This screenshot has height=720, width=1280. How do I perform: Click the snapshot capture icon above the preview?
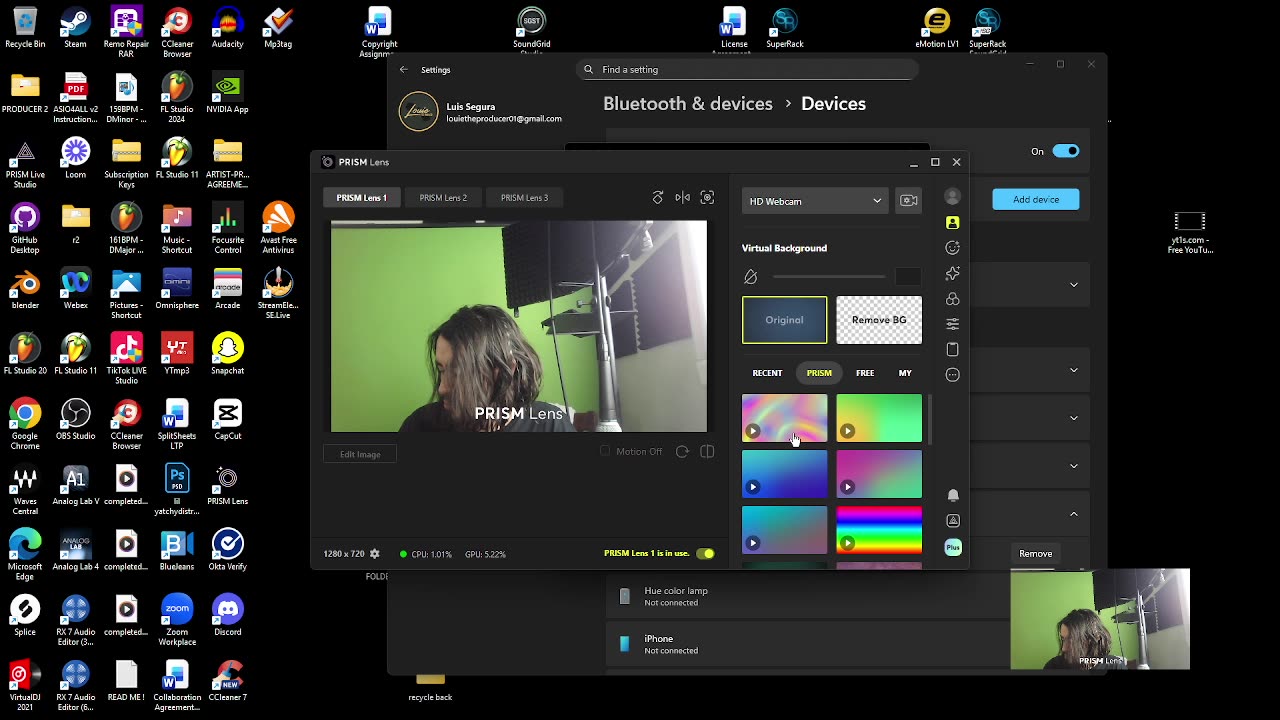point(707,198)
